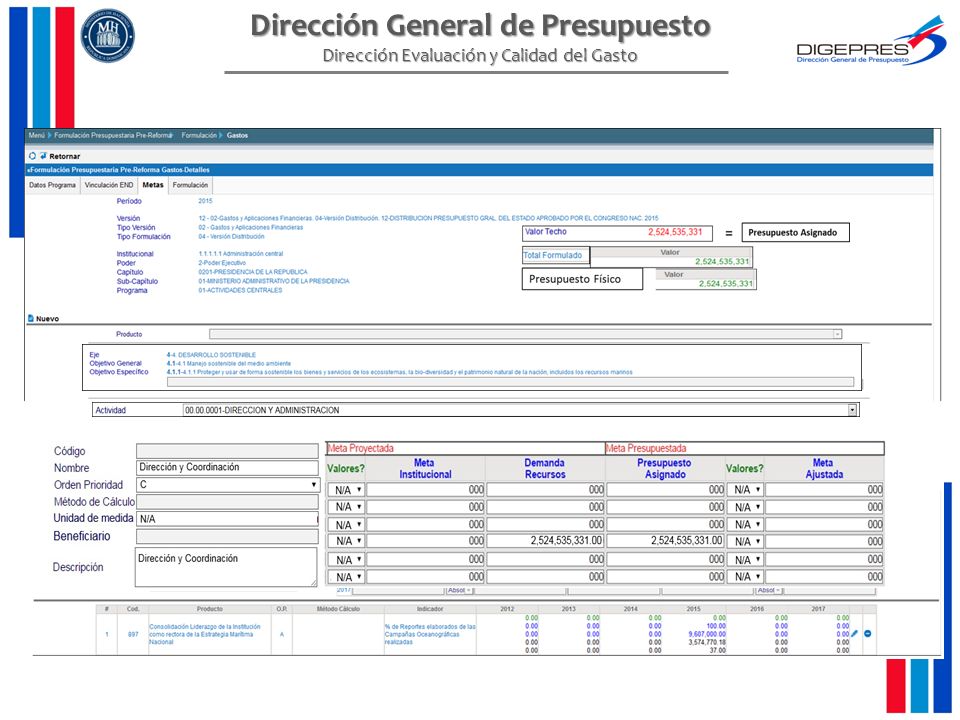Click product code 897 in the table
This screenshot has height=720, width=960.
[133, 634]
